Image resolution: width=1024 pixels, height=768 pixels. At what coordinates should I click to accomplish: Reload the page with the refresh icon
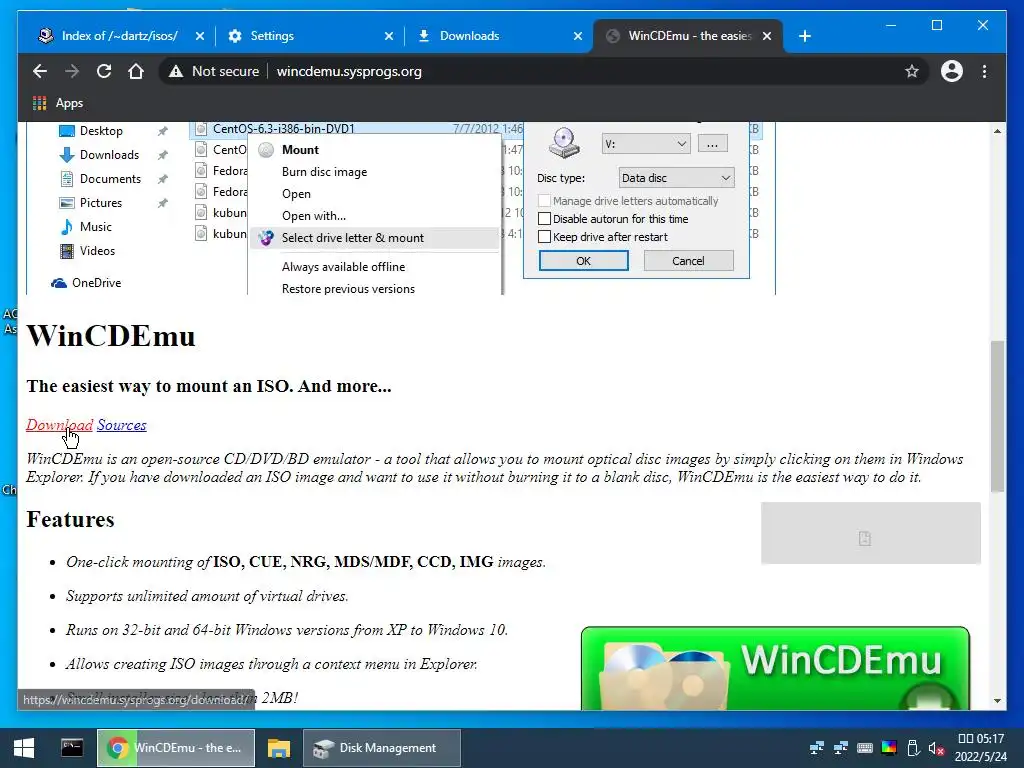point(104,71)
